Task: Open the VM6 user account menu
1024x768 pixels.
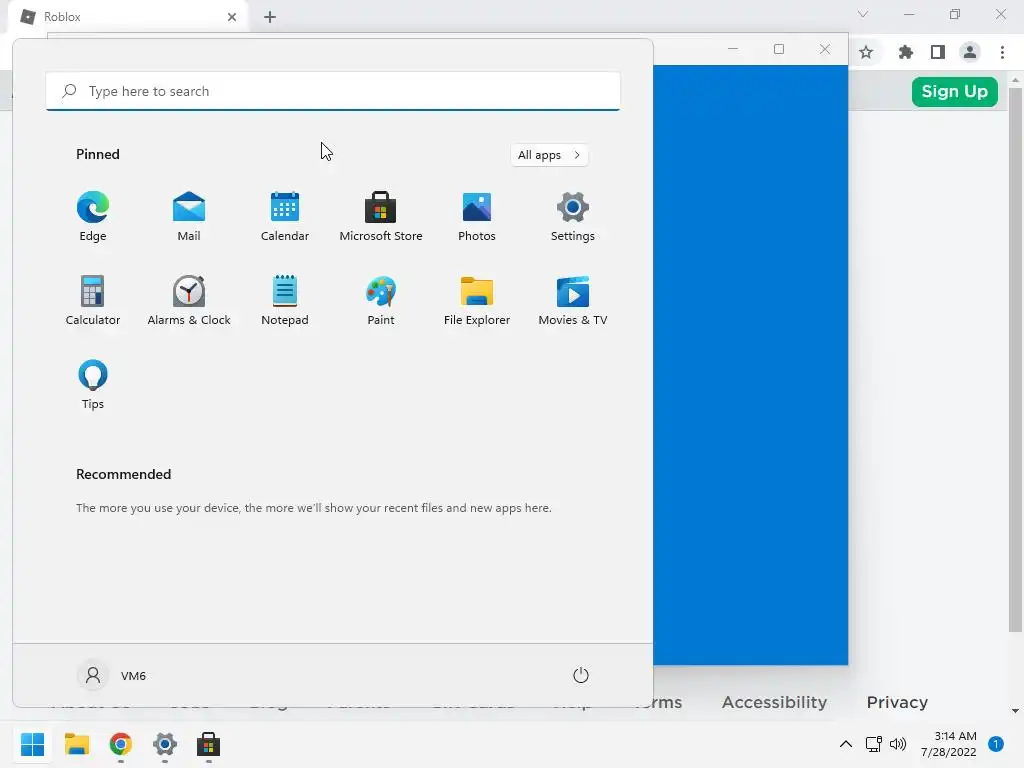Action: coord(112,675)
